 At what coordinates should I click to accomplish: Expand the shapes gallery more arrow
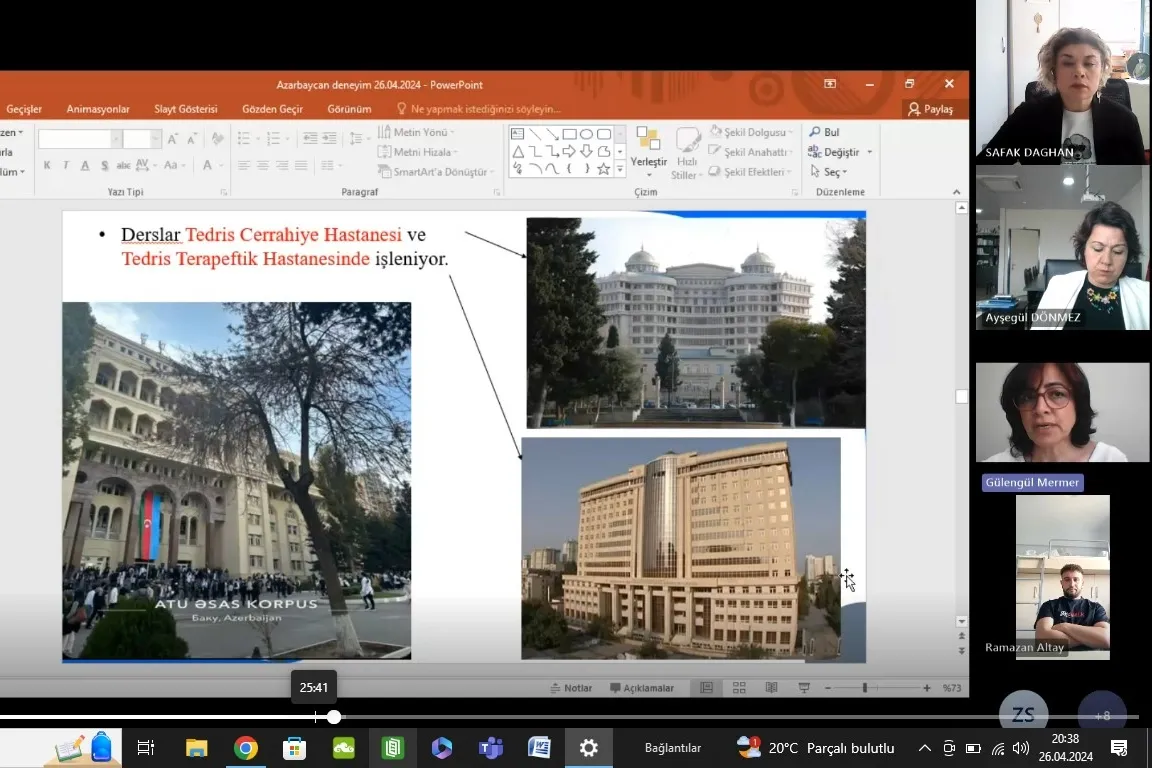[x=620, y=169]
